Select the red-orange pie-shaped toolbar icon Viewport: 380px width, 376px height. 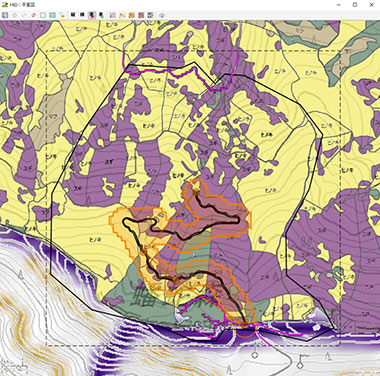(x=33, y=15)
